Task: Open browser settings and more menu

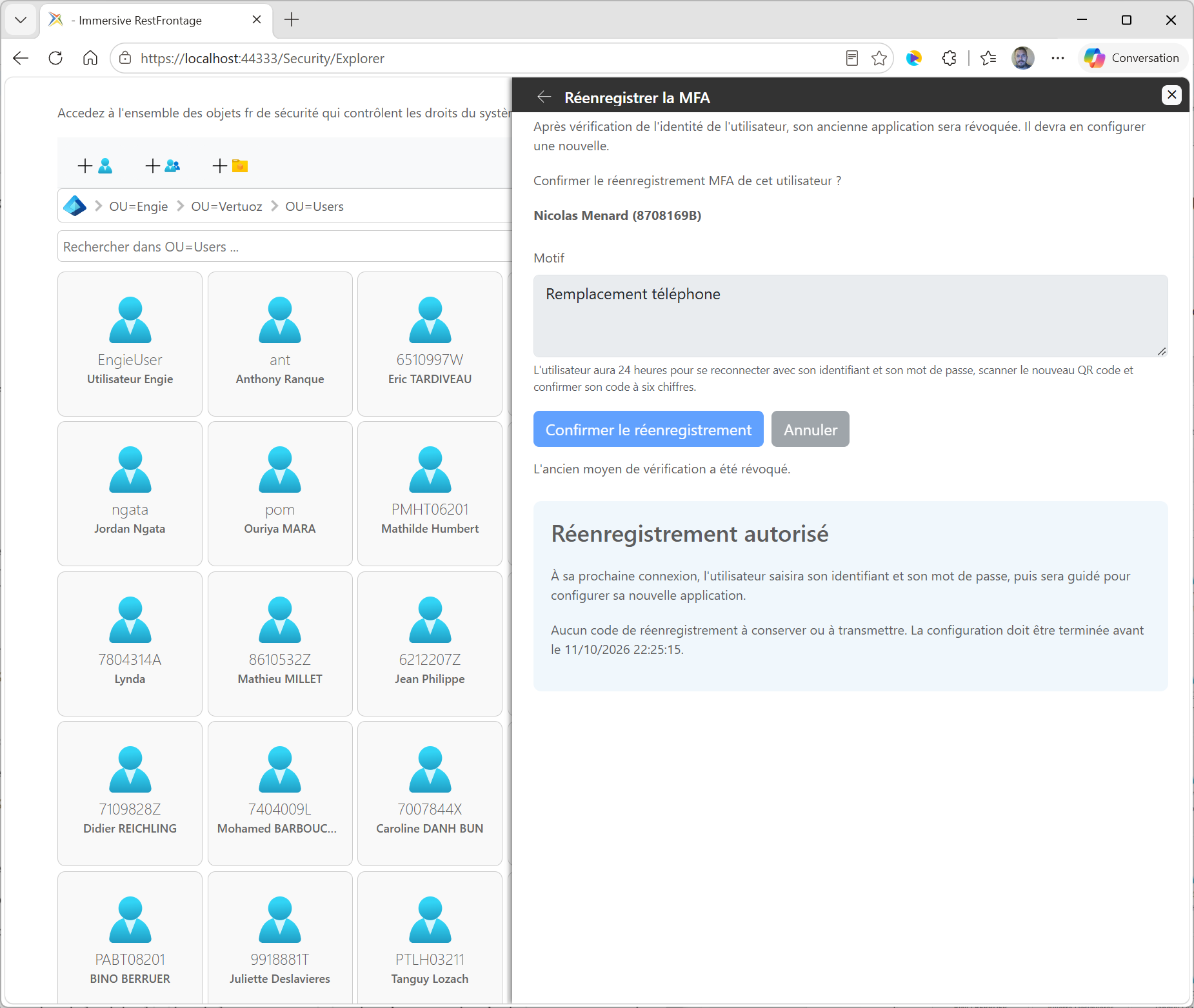Action: tap(1058, 58)
